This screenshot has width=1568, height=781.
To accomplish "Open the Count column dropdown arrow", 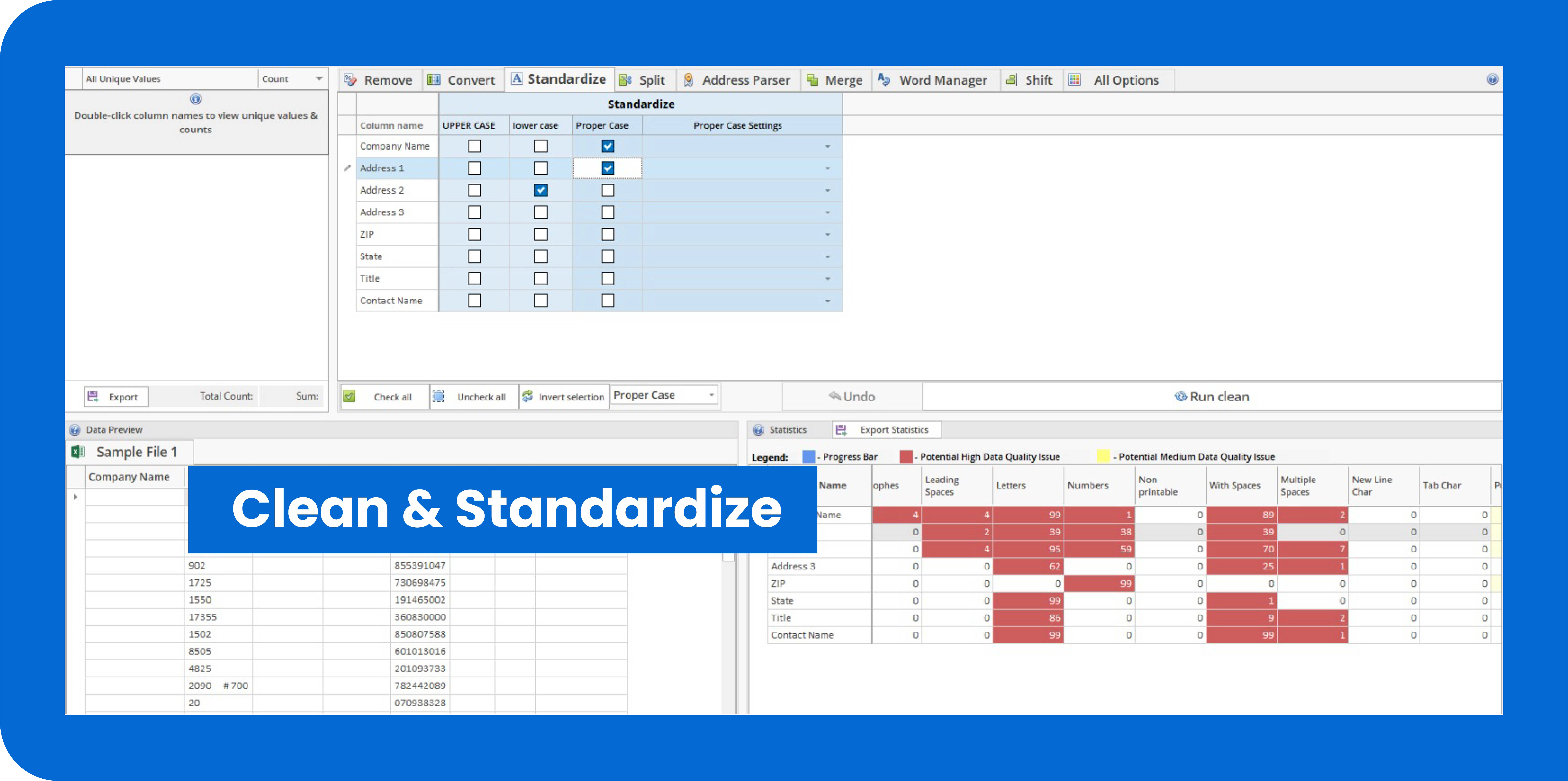I will point(319,79).
